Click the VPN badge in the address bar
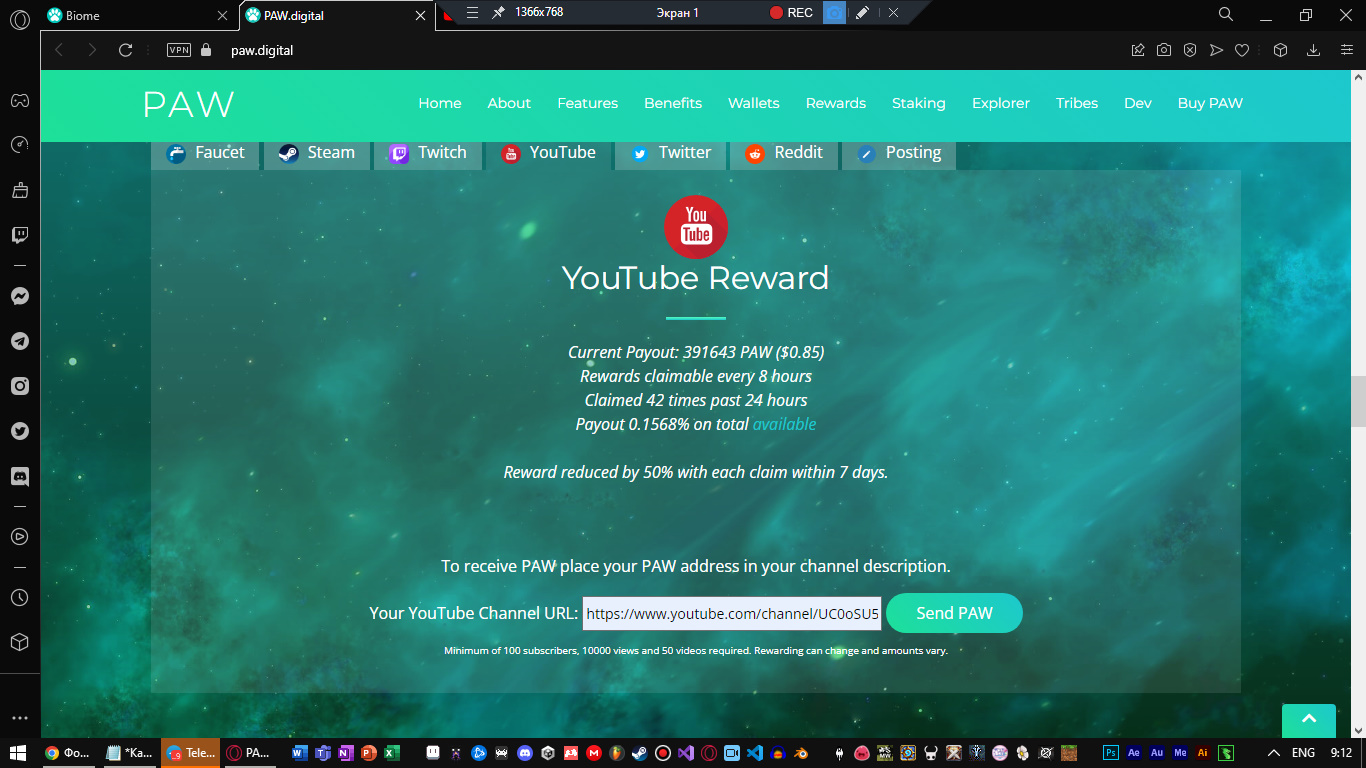The width and height of the screenshot is (1366, 768). (x=179, y=50)
